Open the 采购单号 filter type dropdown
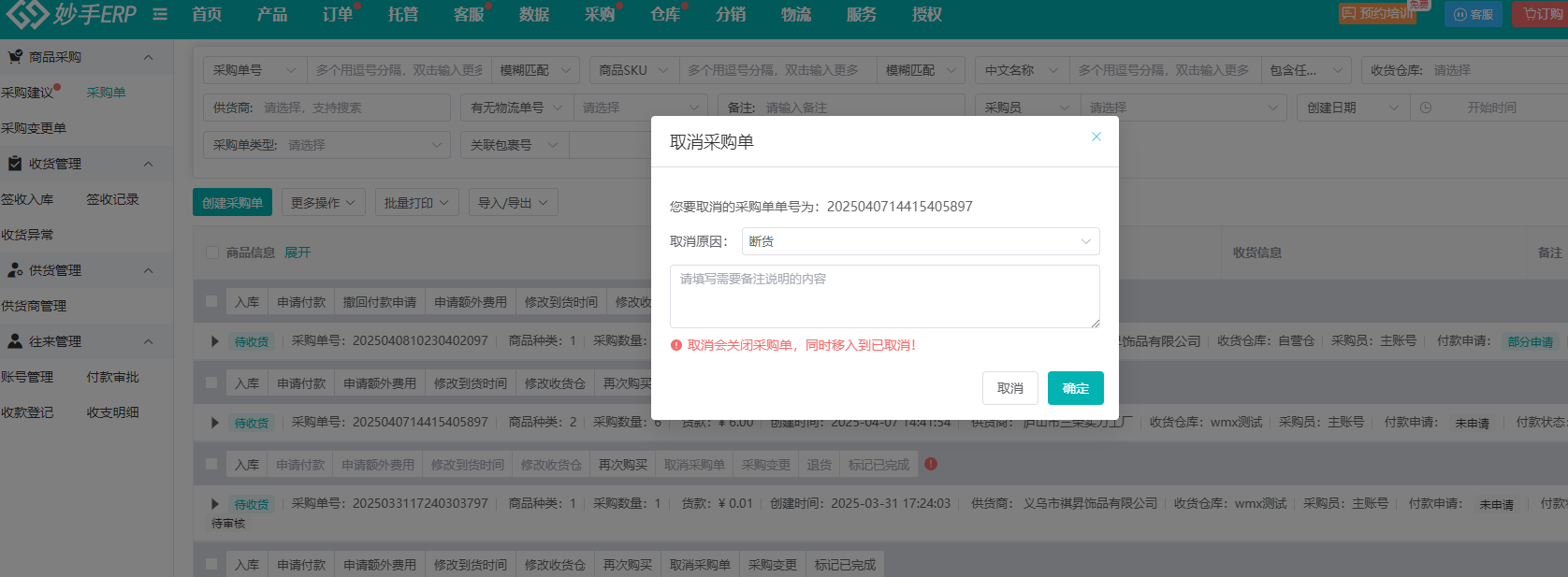 click(x=254, y=70)
